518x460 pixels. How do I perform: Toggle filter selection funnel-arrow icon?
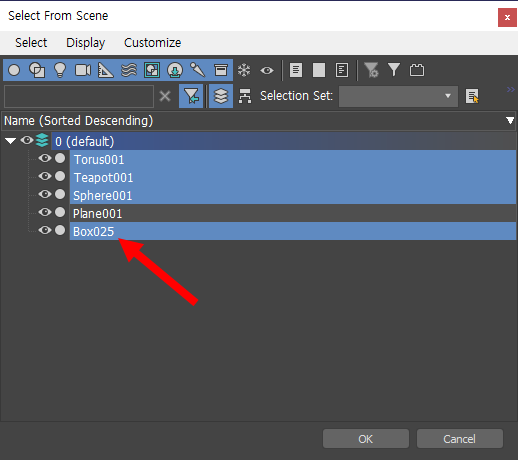pyautogui.click(x=191, y=96)
